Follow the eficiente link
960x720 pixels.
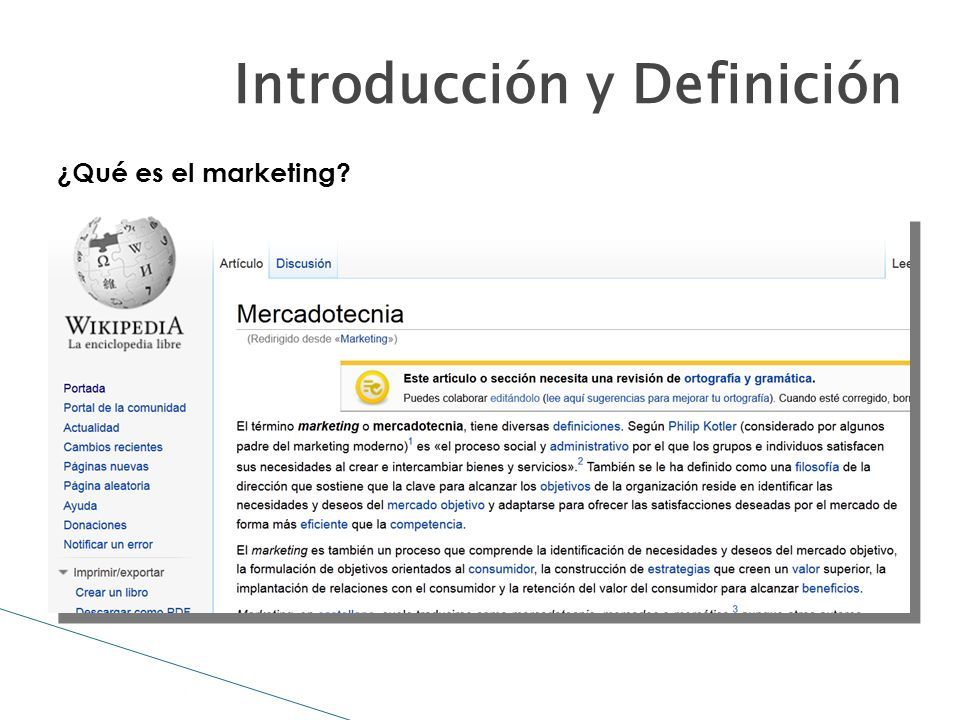click(x=324, y=524)
